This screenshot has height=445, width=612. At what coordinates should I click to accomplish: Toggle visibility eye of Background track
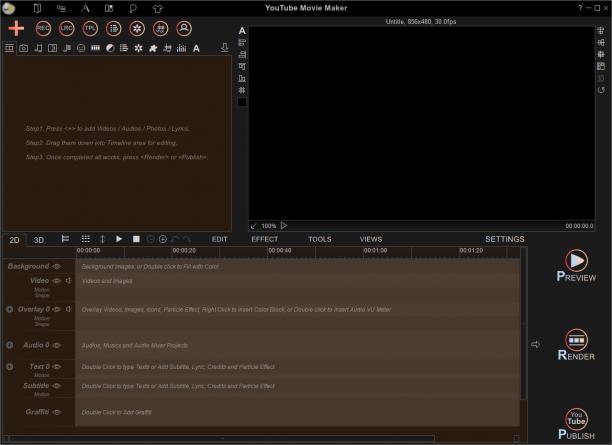tap(57, 266)
